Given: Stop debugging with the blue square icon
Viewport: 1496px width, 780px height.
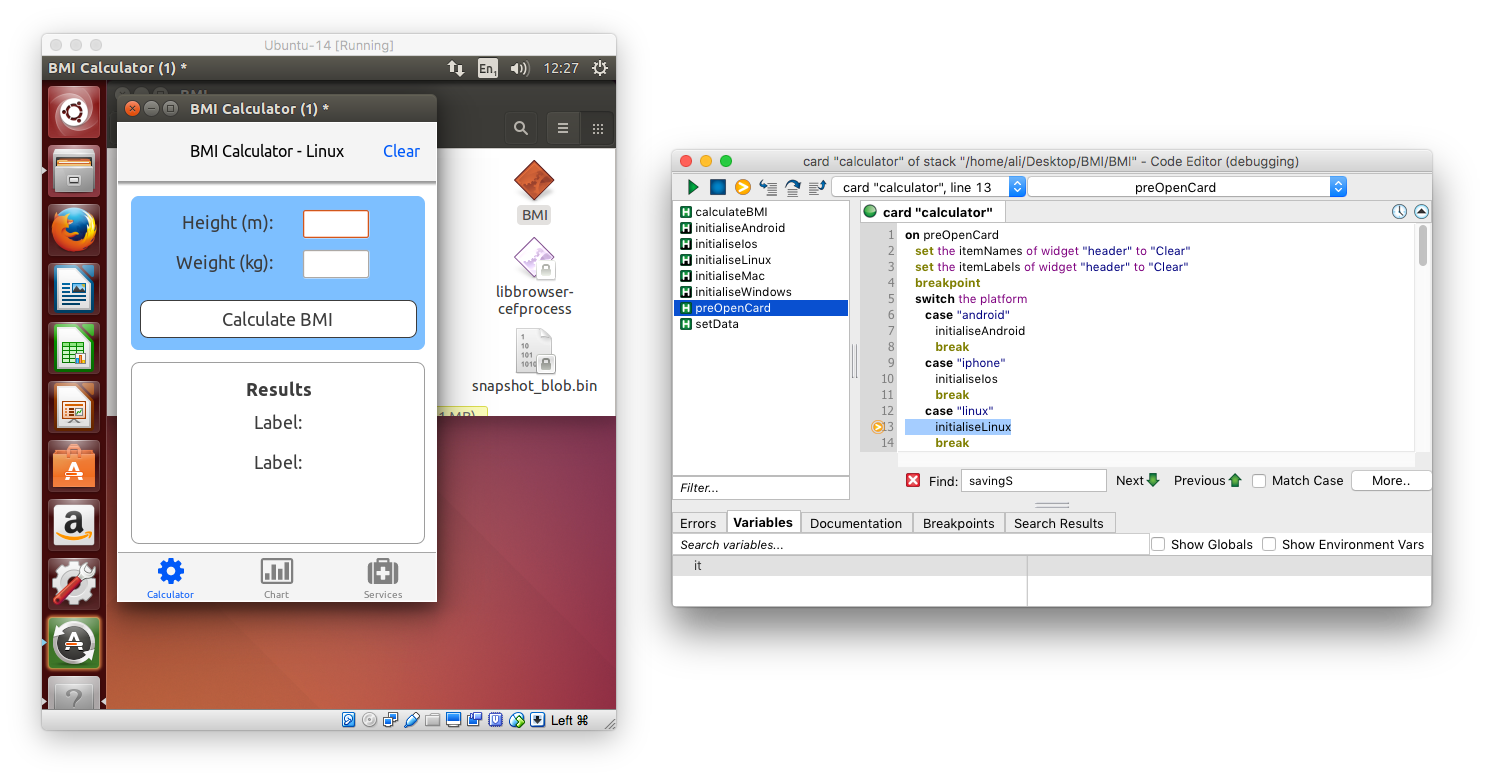Looking at the screenshot, I should tap(717, 187).
